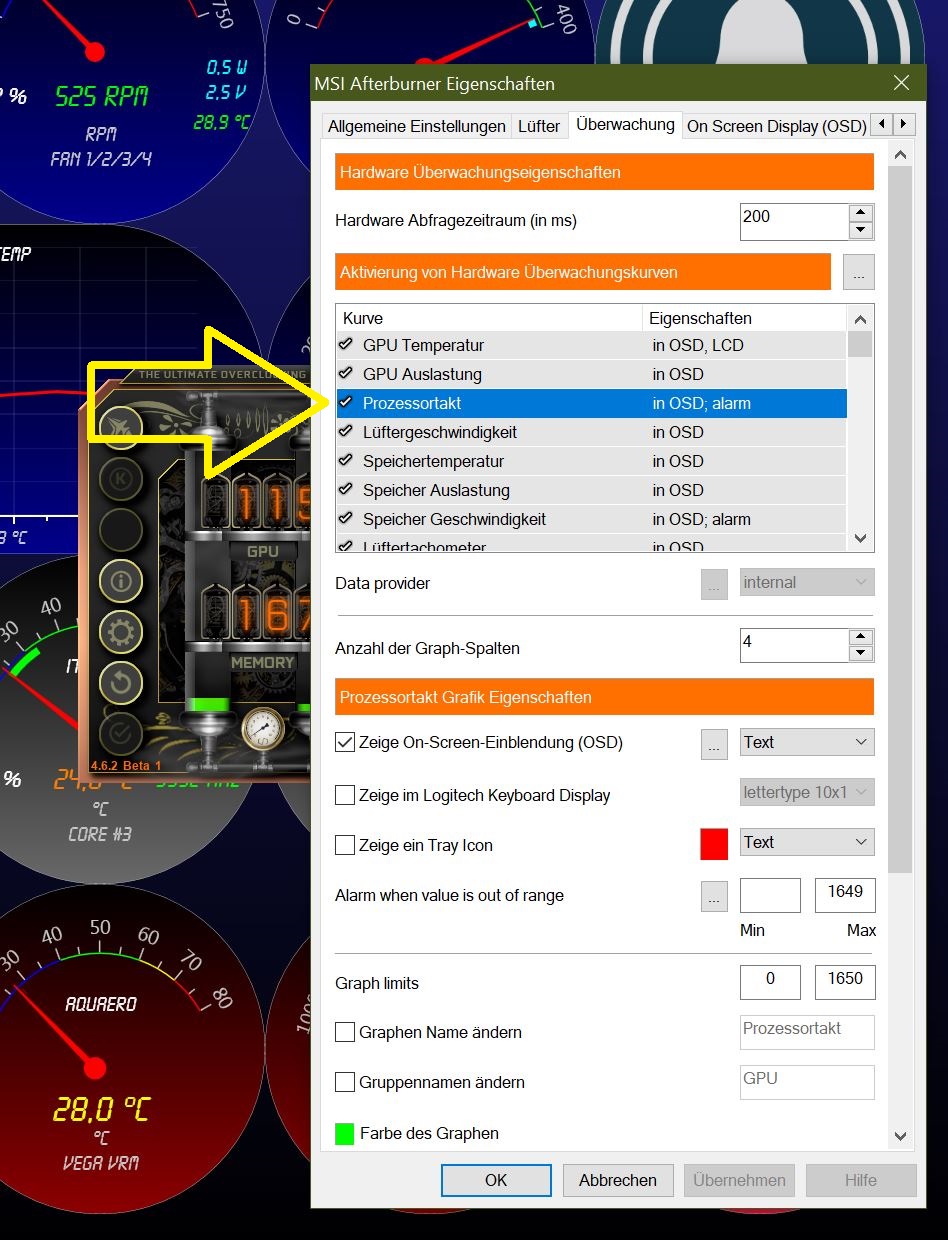Click the apply checkmark icon in Afterburner
The image size is (948, 1240).
click(x=121, y=734)
